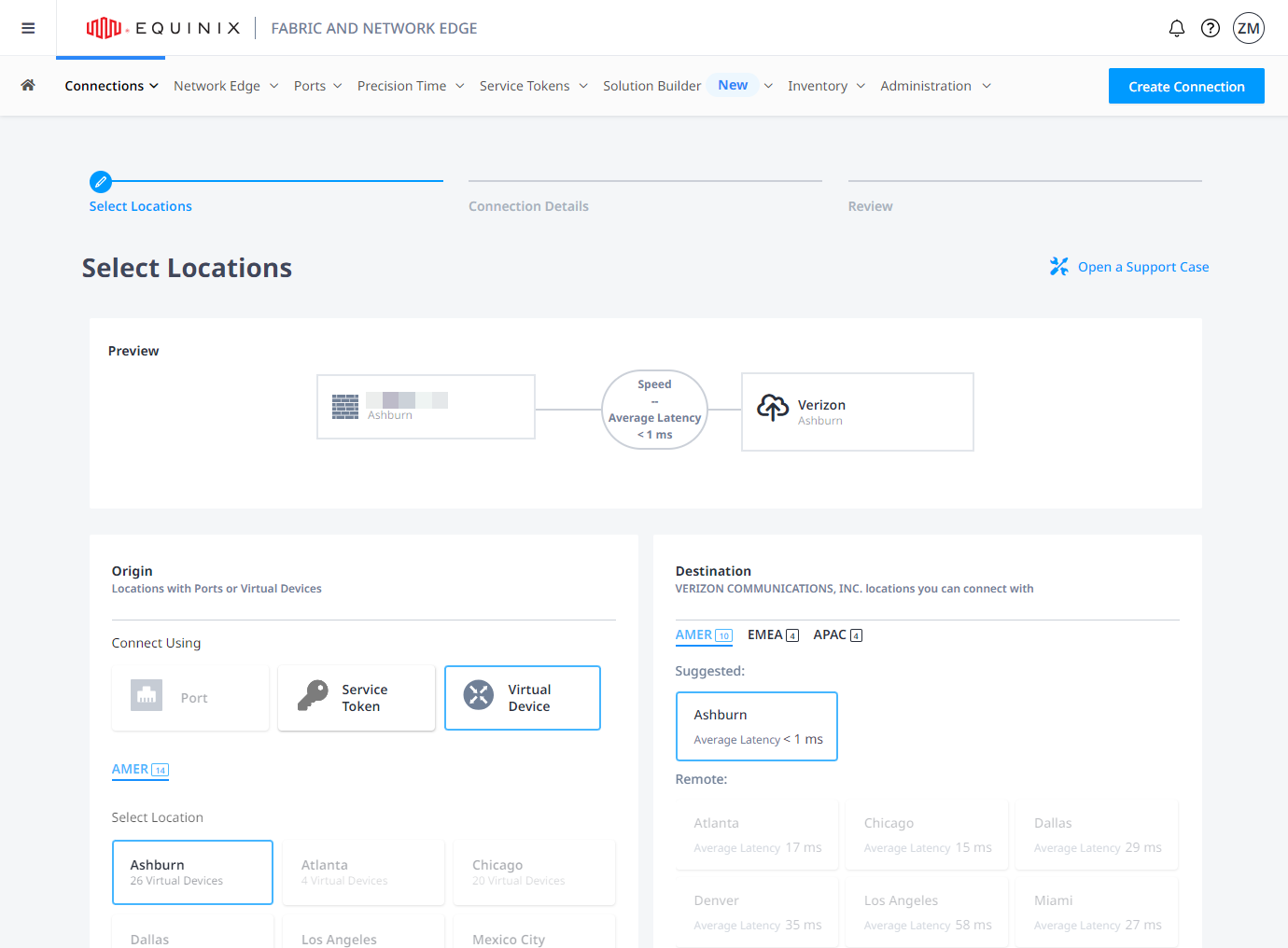This screenshot has height=948, width=1288.
Task: Open a Support Case link
Action: point(1143,267)
